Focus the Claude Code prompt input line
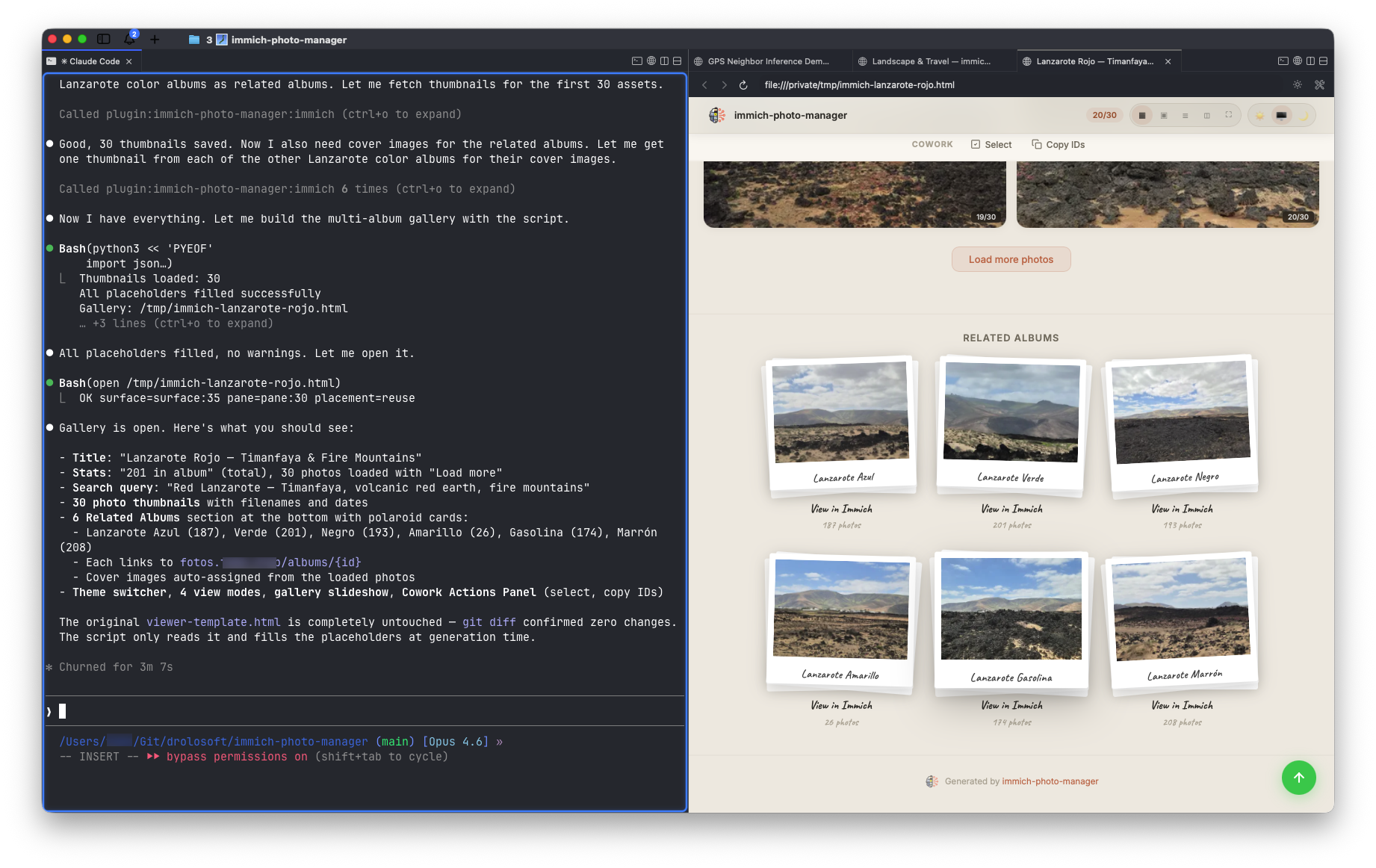This screenshot has width=1376, height=868. click(x=365, y=711)
